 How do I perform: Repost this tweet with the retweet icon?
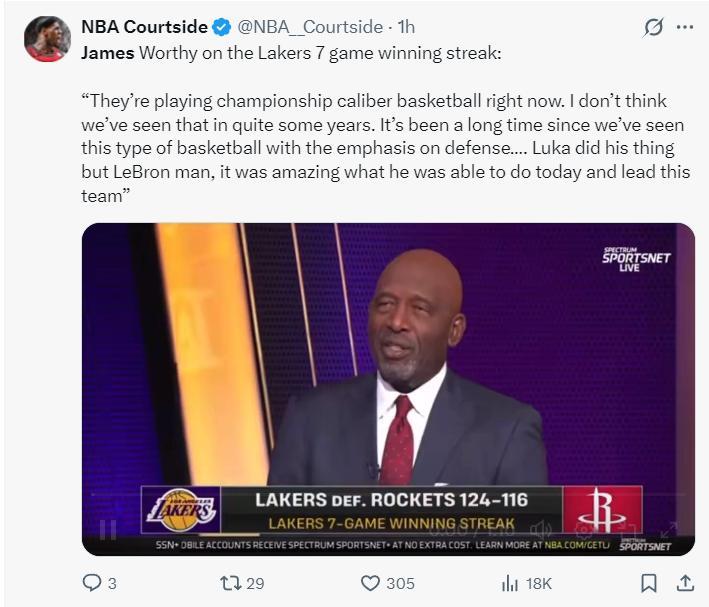pyautogui.click(x=230, y=583)
